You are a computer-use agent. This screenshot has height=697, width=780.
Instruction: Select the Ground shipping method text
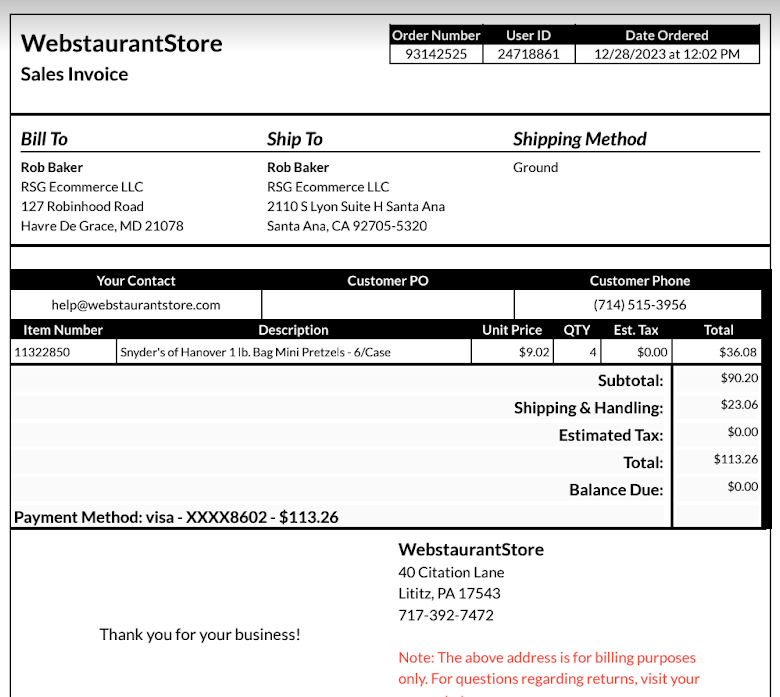point(535,167)
